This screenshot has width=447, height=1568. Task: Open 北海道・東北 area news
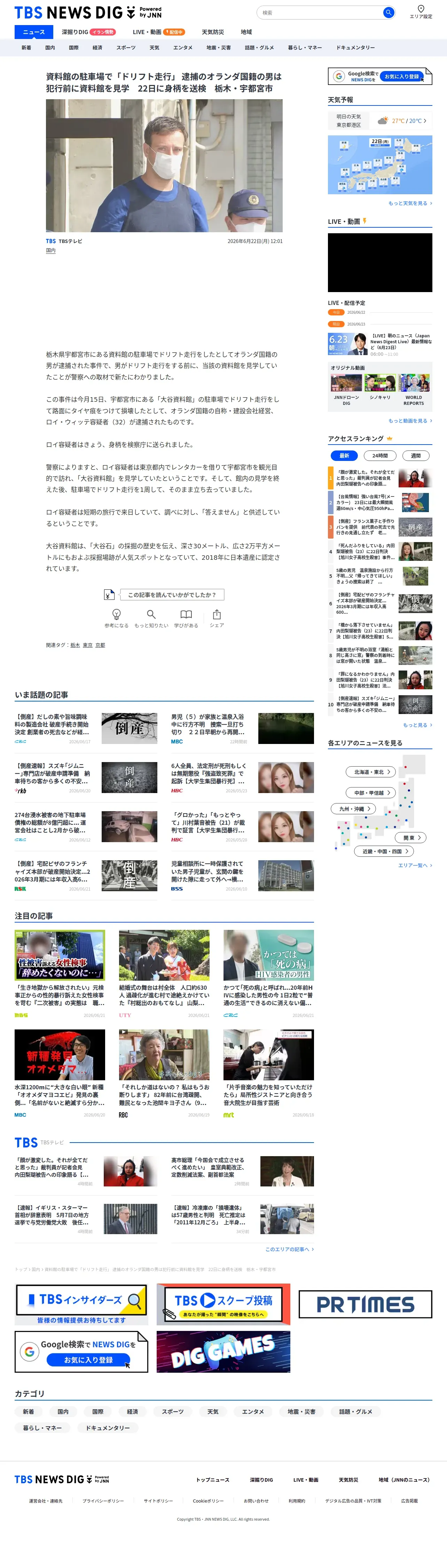coord(371,772)
